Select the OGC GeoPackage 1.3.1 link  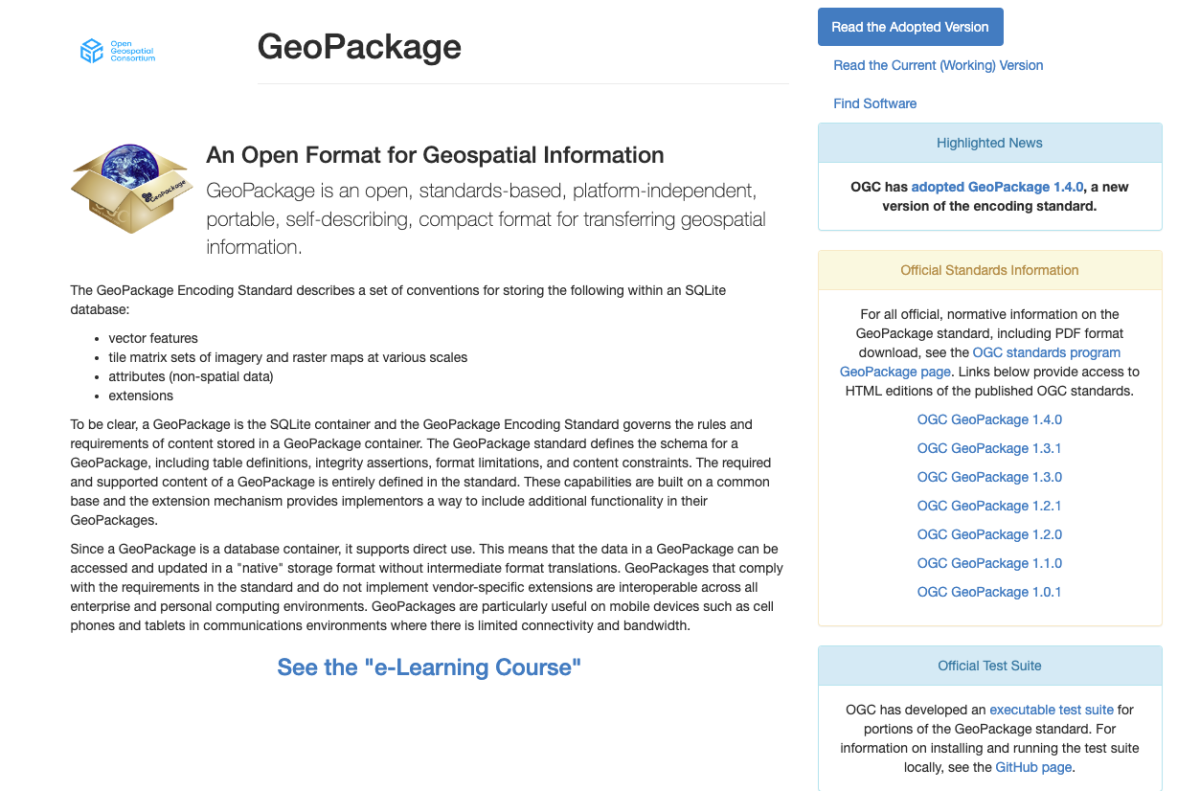pos(988,449)
